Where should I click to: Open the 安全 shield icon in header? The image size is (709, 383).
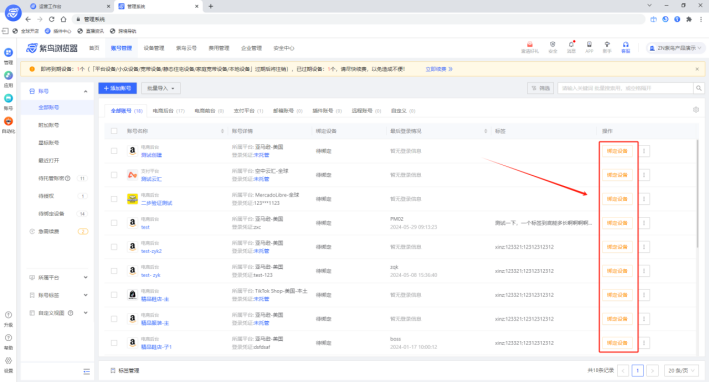point(553,44)
